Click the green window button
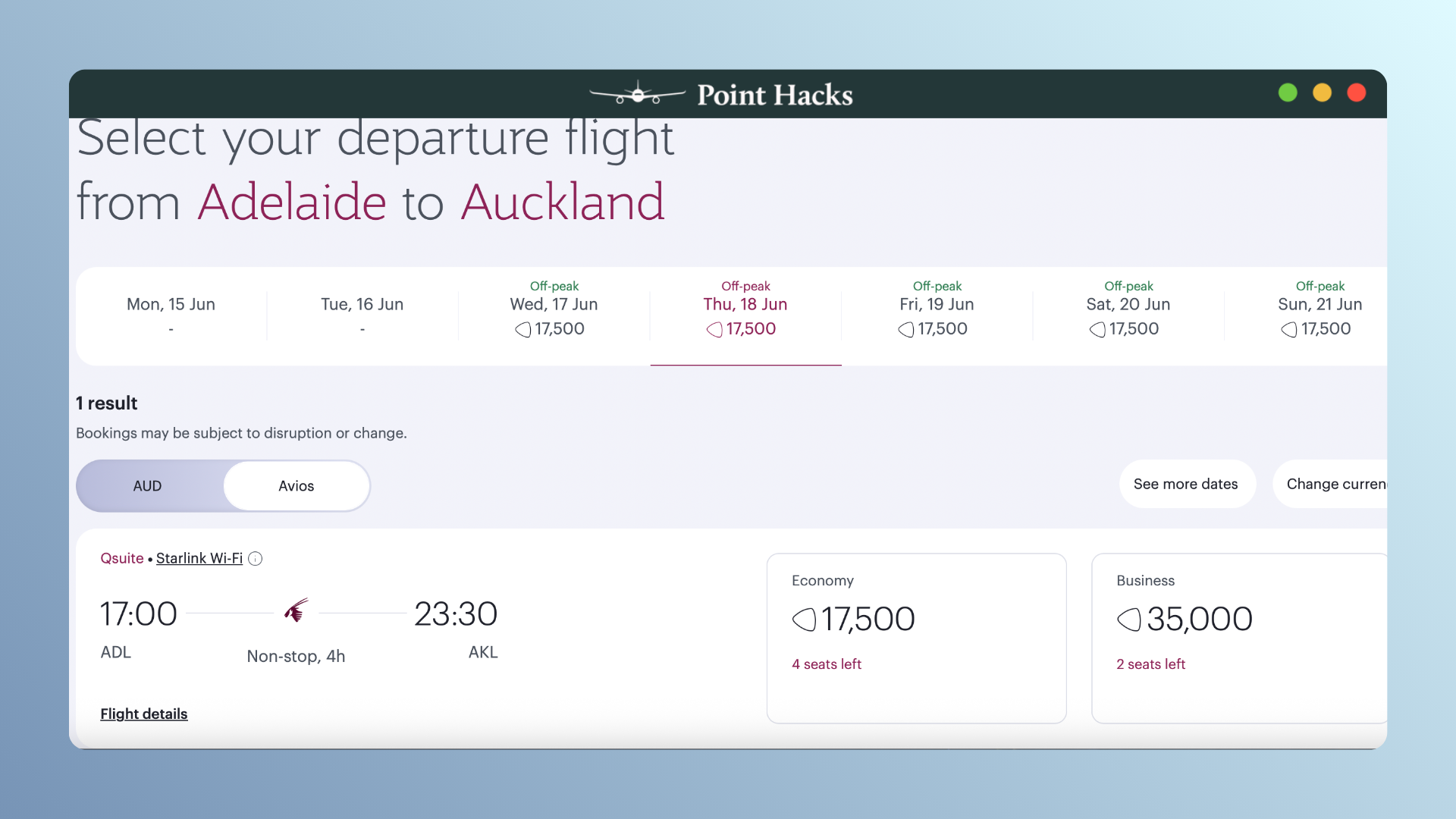The width and height of the screenshot is (1456, 819). click(1288, 93)
